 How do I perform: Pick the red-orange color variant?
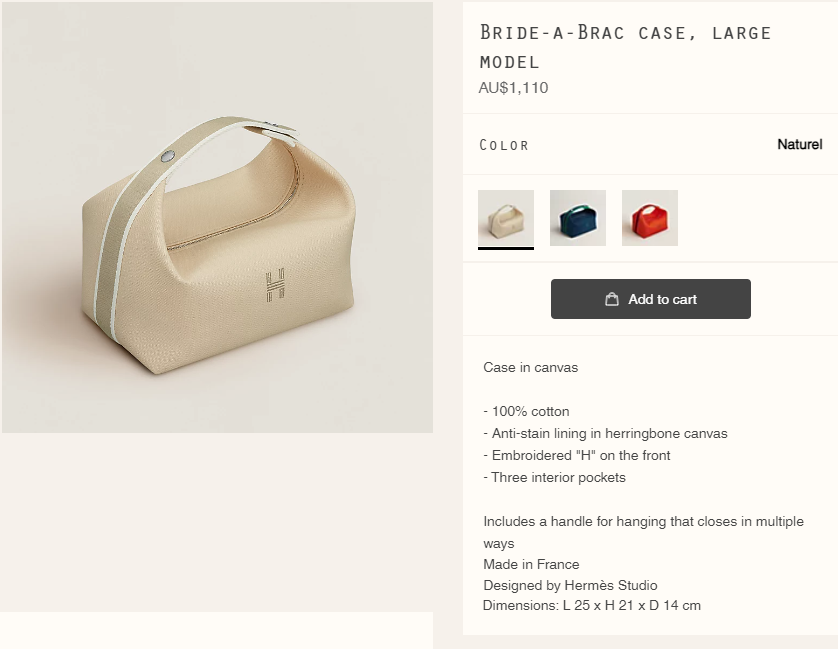(x=650, y=218)
